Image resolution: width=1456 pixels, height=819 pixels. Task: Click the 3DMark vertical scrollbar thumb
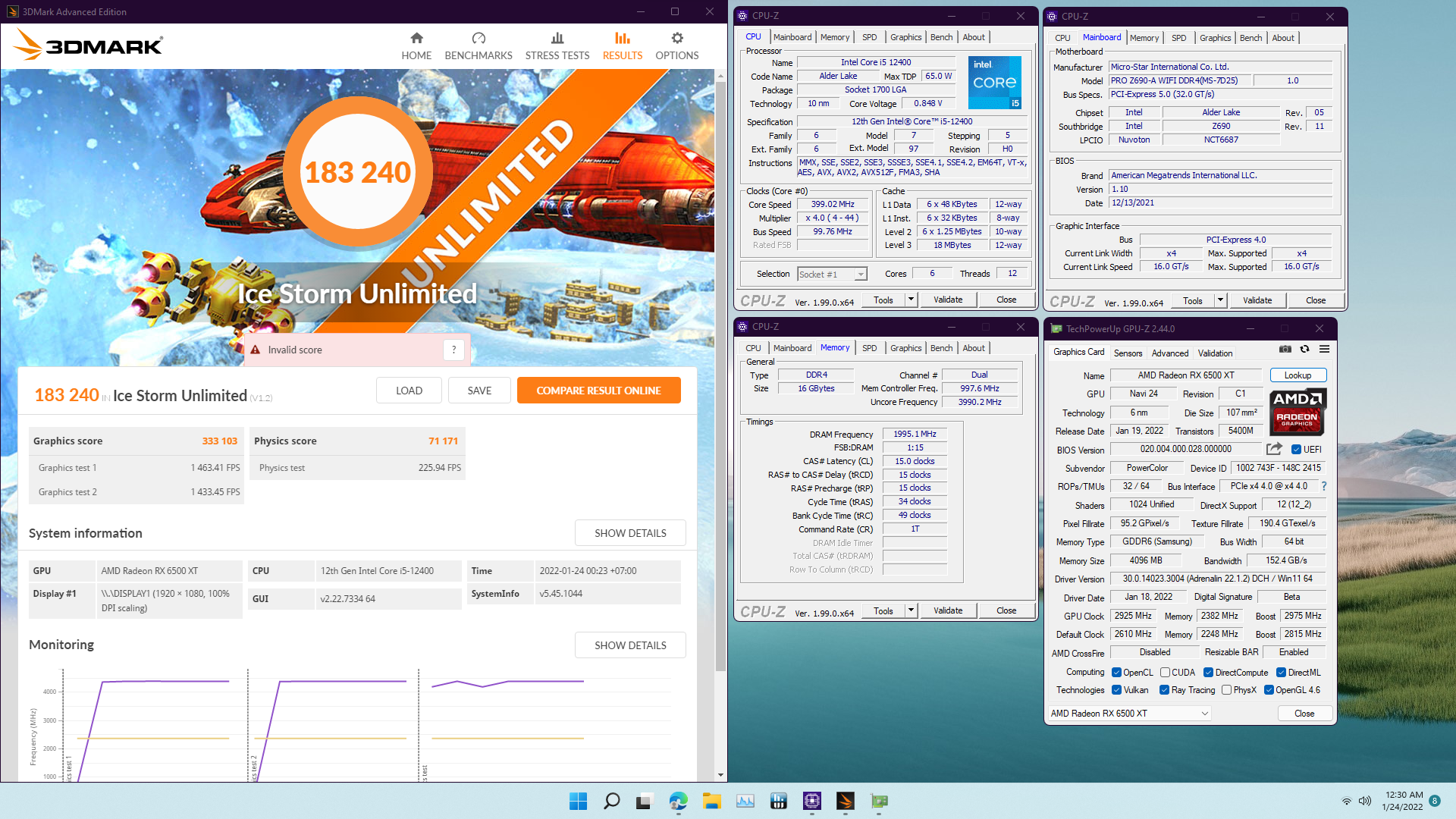pyautogui.click(x=720, y=375)
